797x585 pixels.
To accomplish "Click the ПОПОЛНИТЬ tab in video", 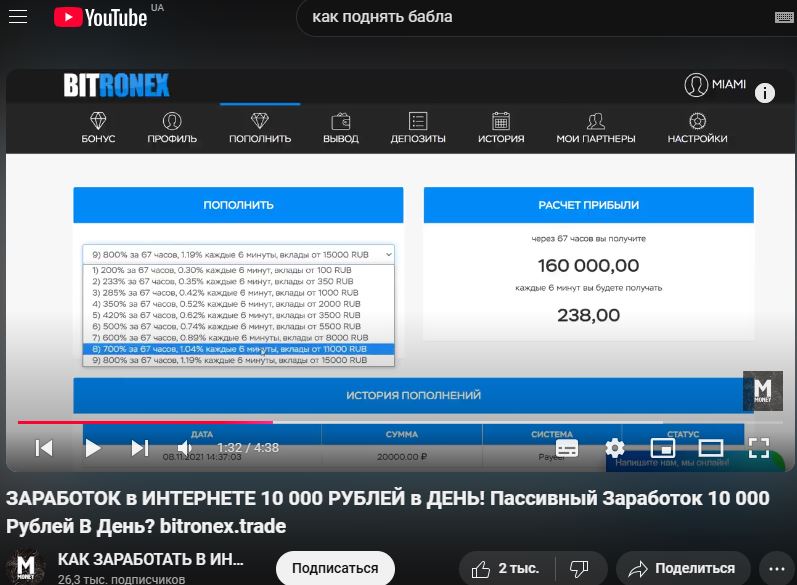I will coord(260,128).
